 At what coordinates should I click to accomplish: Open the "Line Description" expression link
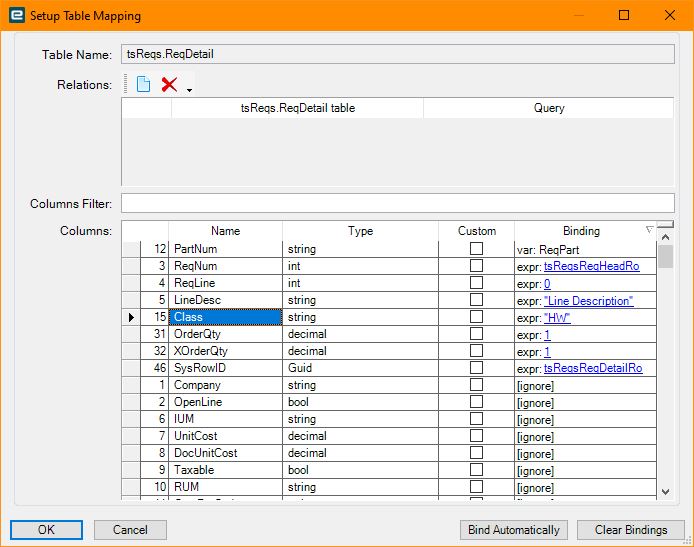tap(588, 301)
